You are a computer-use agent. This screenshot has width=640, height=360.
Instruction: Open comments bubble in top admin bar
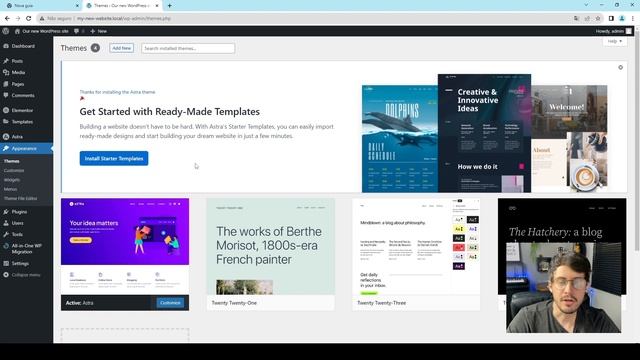79,31
